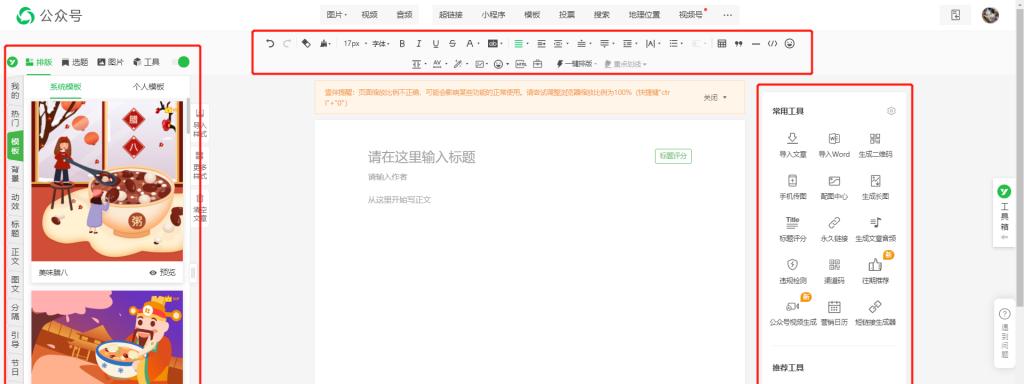
Task: Open the green text alignment dropdown
Action: (520, 44)
